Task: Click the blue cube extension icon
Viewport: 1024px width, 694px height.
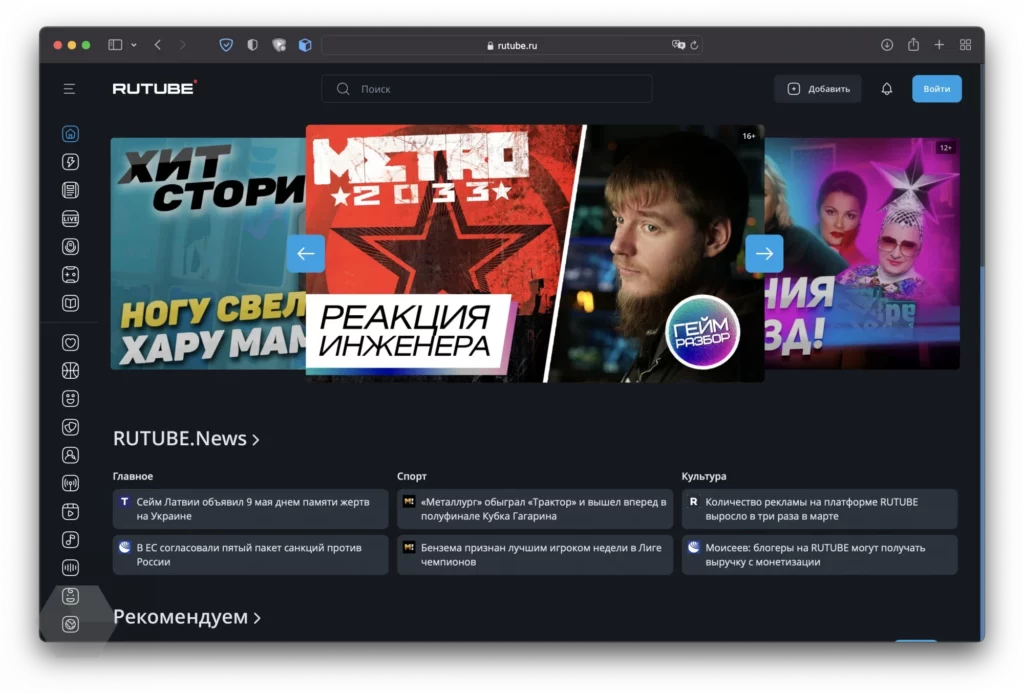Action: pyautogui.click(x=305, y=45)
